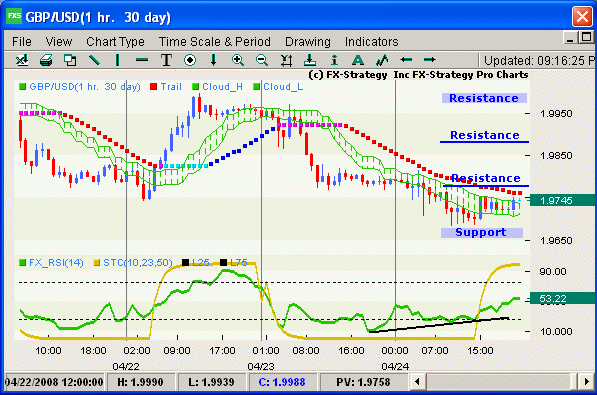Open the File menu
Viewport: 597px width, 395px height.
[x=22, y=42]
